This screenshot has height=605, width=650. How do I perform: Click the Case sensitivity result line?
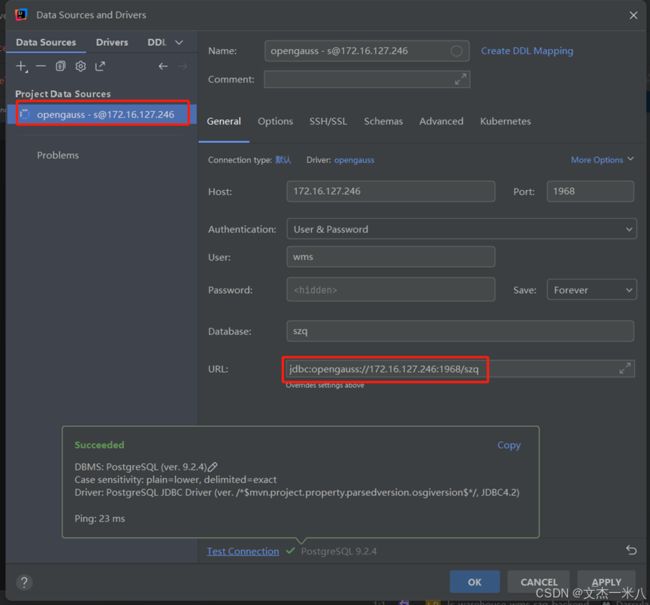[175, 480]
